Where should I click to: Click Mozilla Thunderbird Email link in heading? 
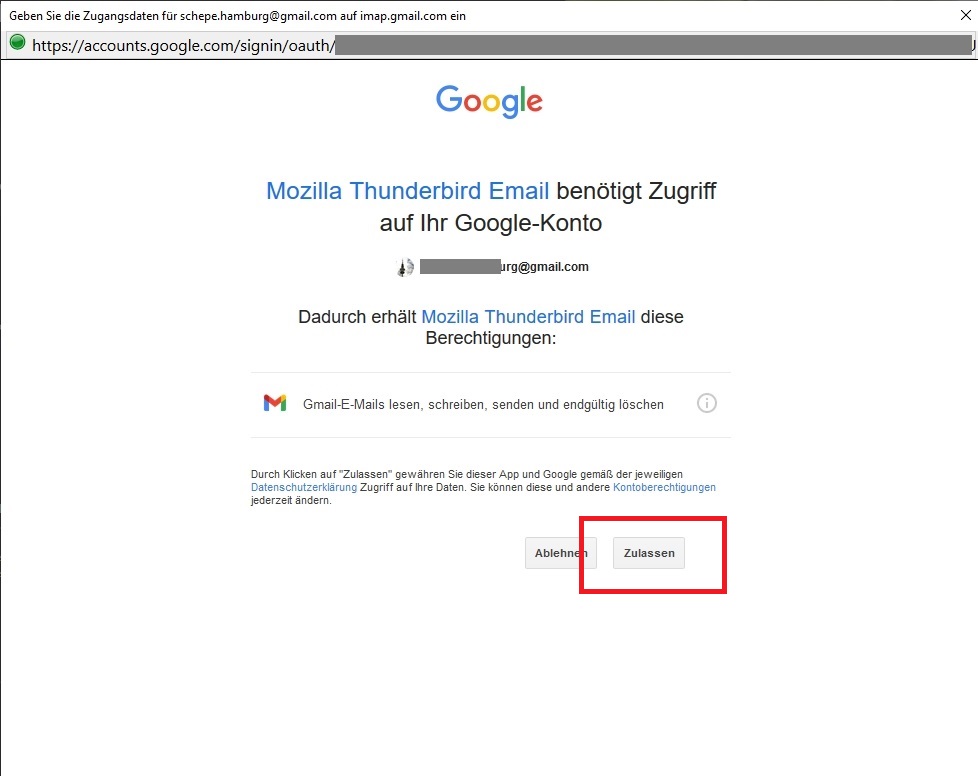(x=407, y=191)
